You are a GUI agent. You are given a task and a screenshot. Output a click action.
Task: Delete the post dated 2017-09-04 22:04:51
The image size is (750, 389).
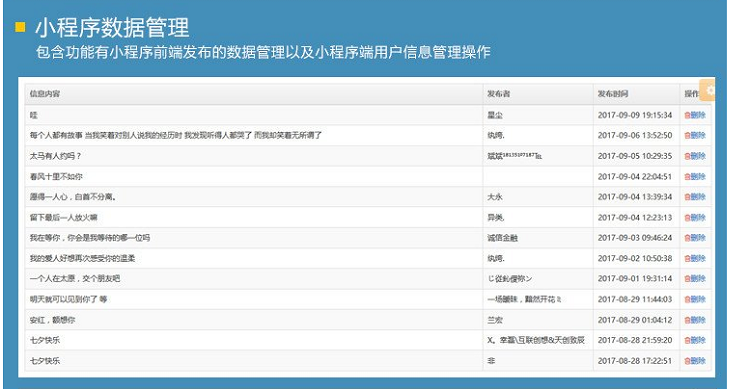695,177
